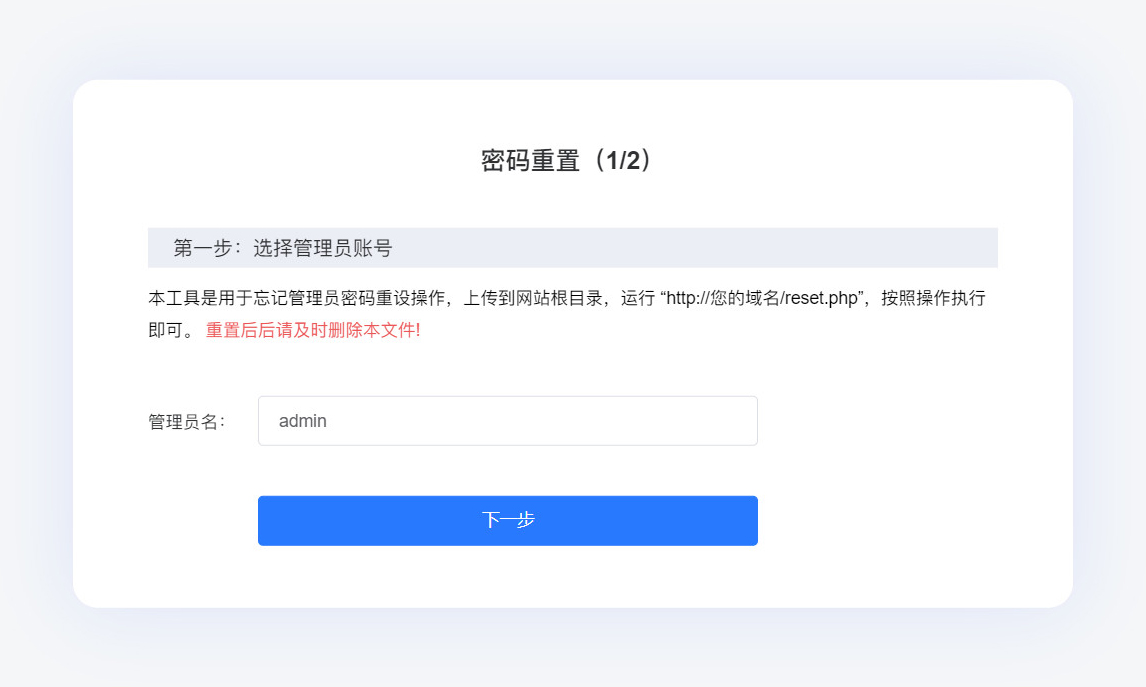1146x687 pixels.
Task: Click the (1/2) step indicator in title
Action: click(x=623, y=160)
